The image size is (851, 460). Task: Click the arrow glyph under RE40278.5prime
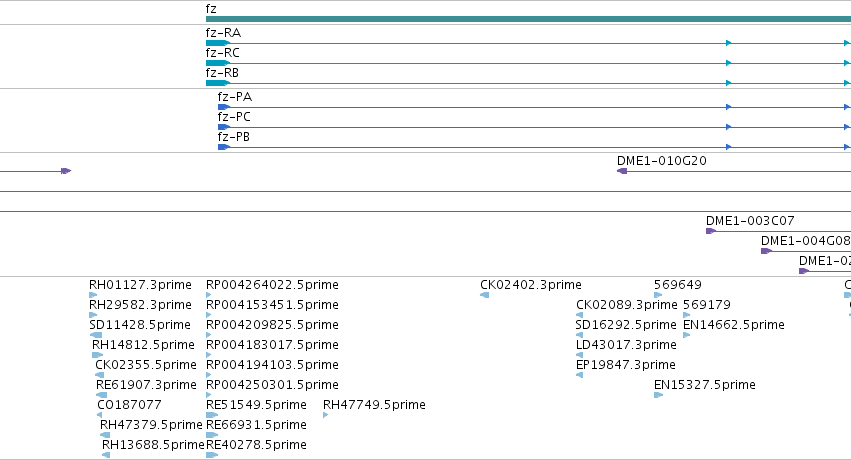[212, 455]
